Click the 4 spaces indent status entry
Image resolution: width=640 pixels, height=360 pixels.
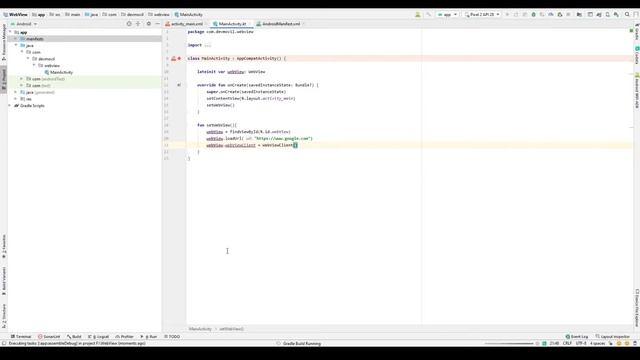click(597, 343)
